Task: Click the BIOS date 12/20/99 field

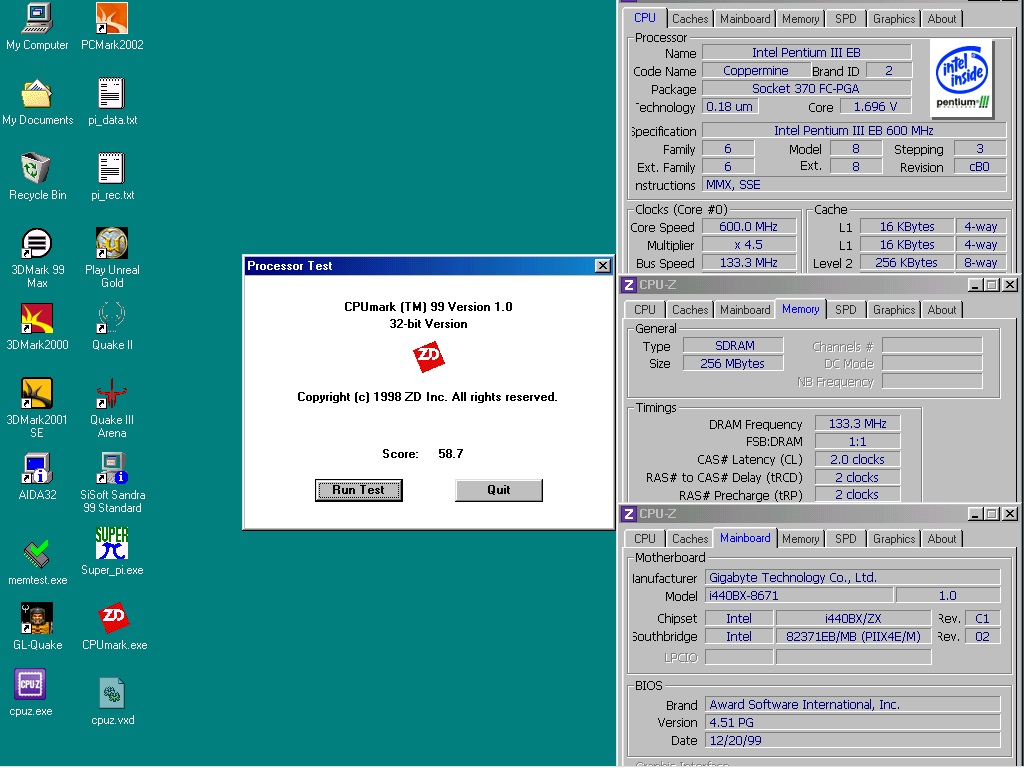Action: 852,740
